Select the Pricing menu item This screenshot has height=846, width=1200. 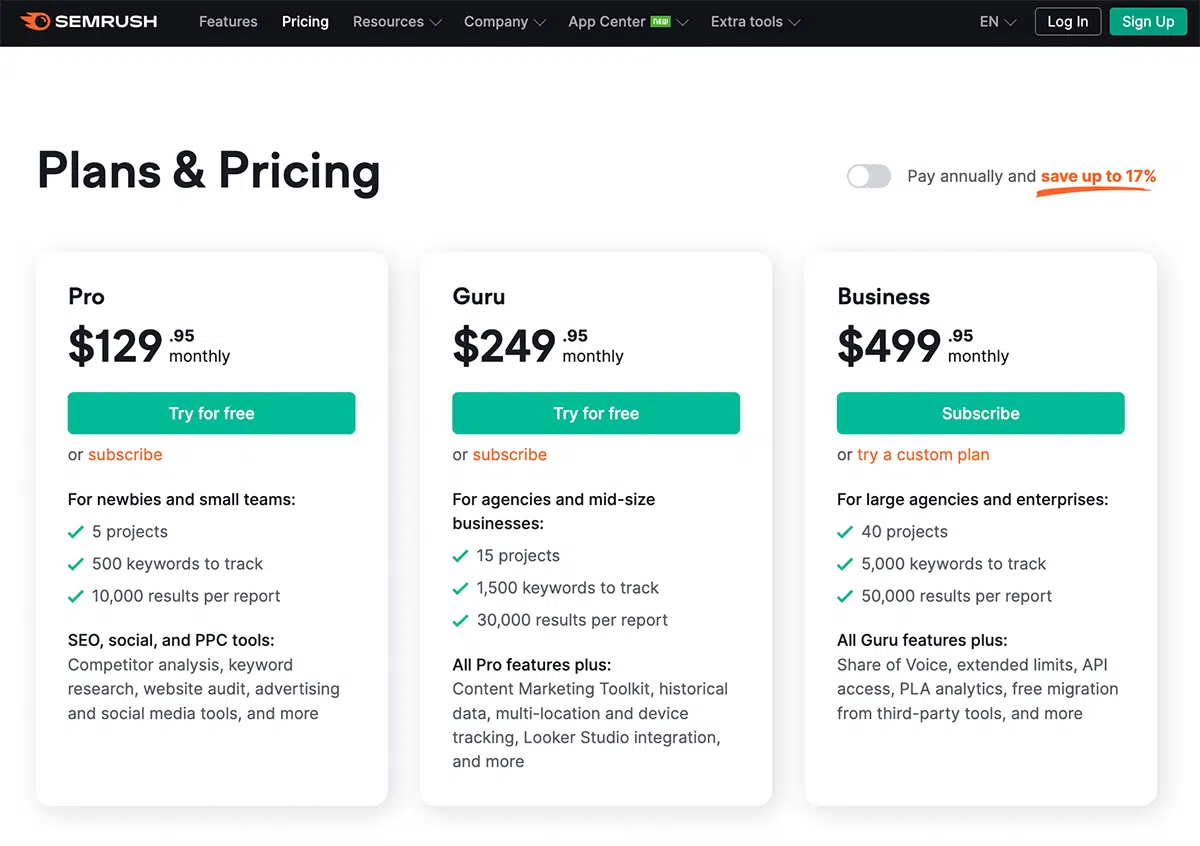click(x=305, y=21)
